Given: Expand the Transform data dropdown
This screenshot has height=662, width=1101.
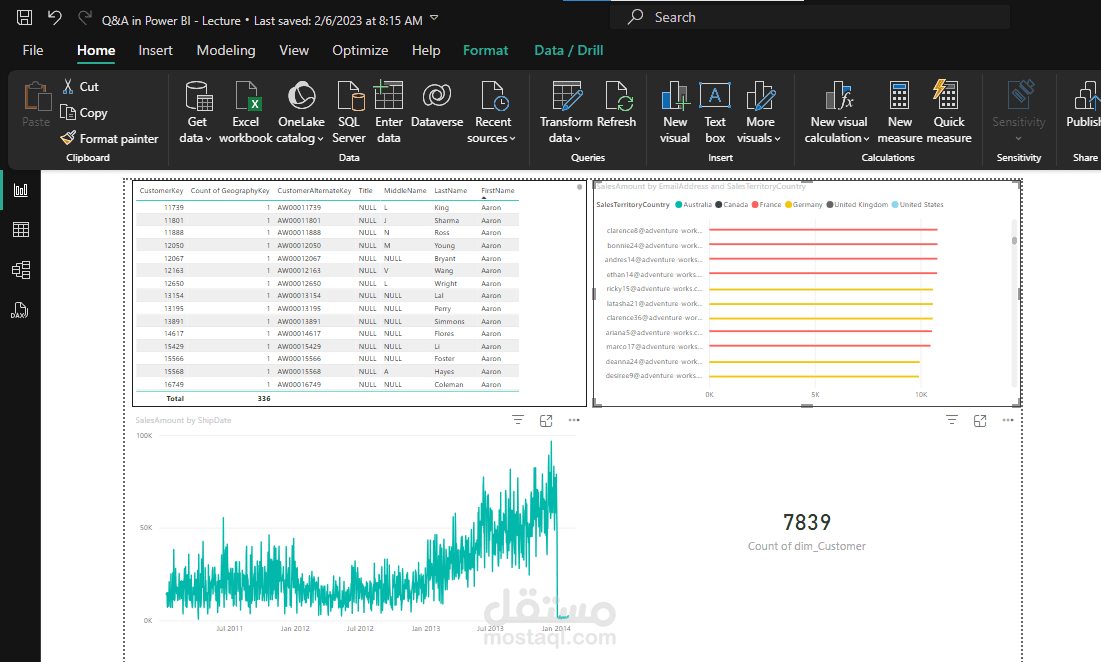Looking at the screenshot, I should click(x=566, y=112).
